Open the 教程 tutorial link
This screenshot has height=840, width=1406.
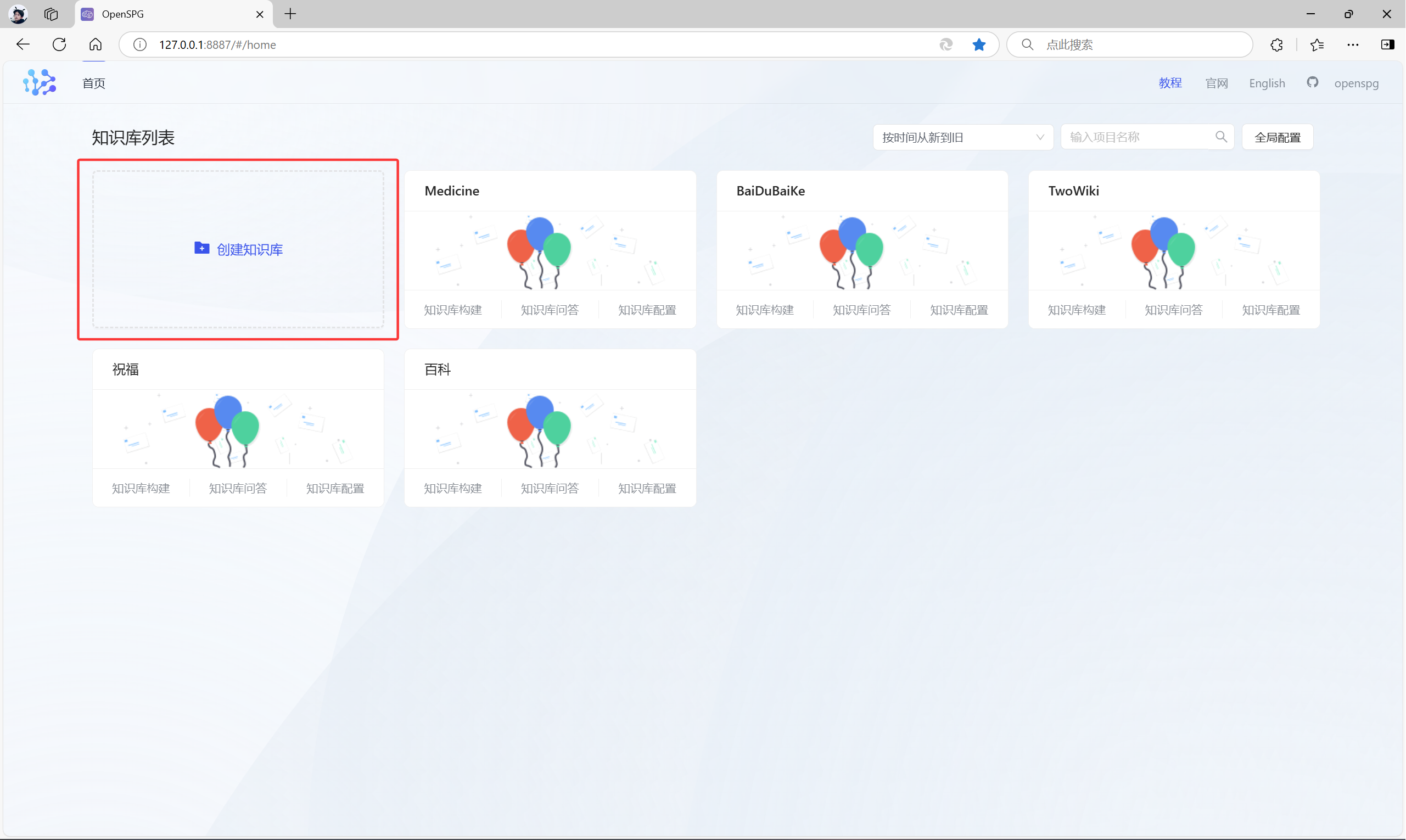(x=1170, y=83)
